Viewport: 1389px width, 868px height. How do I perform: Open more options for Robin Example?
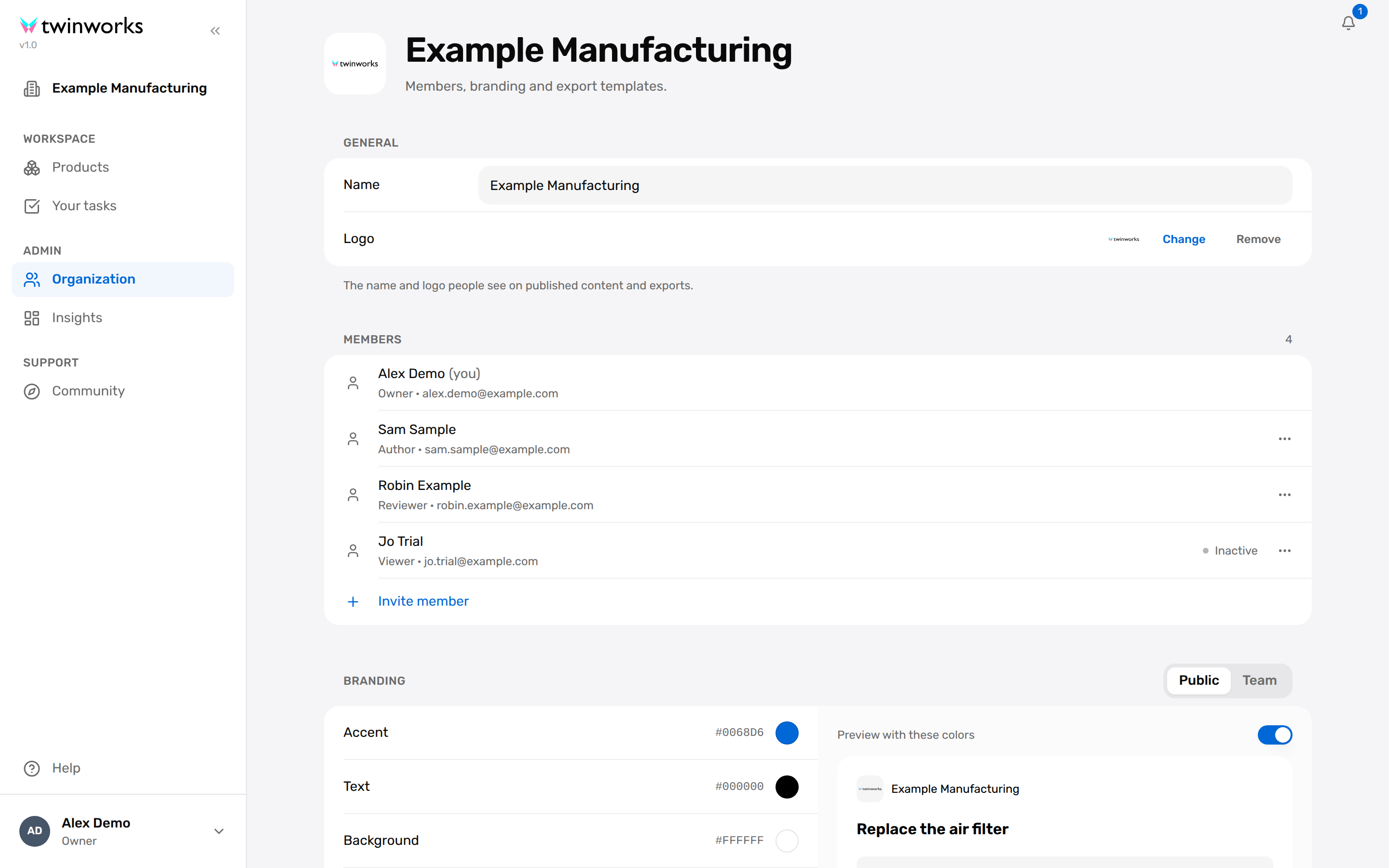click(x=1284, y=495)
